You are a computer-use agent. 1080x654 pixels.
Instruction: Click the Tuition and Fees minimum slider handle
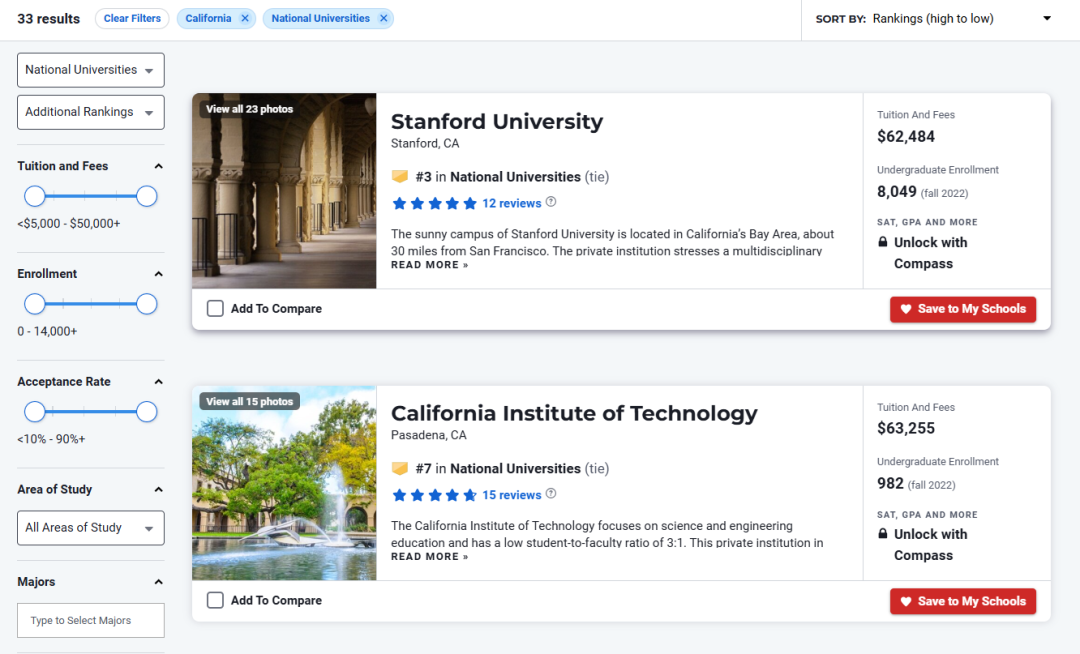[x=34, y=196]
